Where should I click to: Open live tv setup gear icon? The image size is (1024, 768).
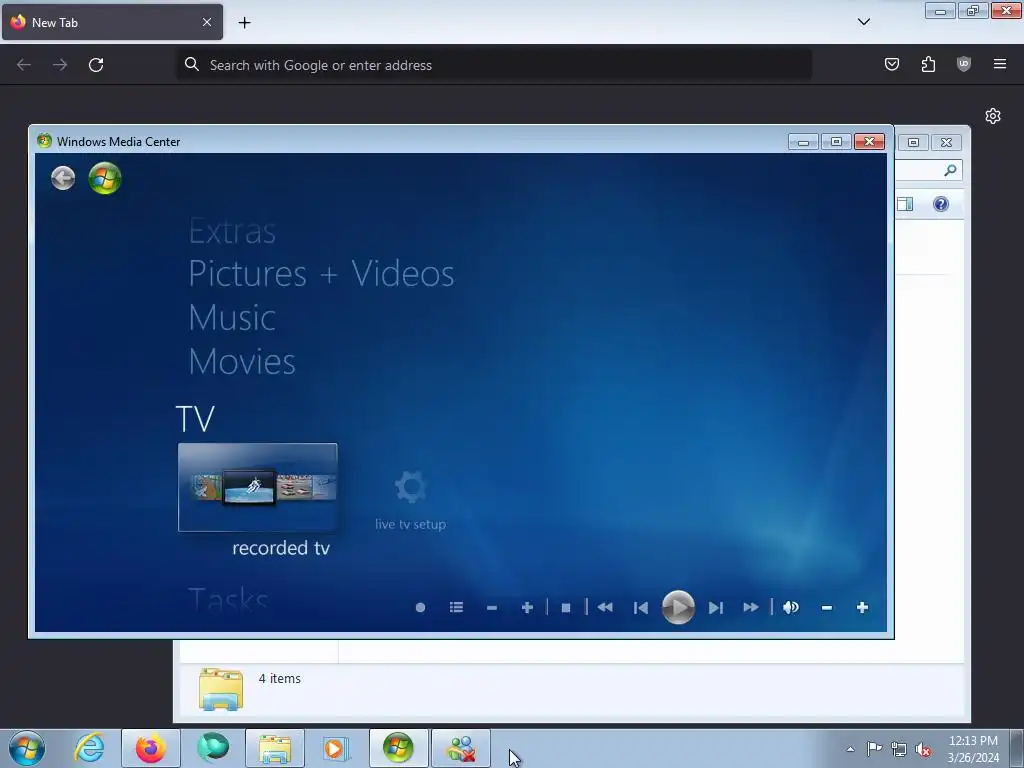click(x=411, y=487)
